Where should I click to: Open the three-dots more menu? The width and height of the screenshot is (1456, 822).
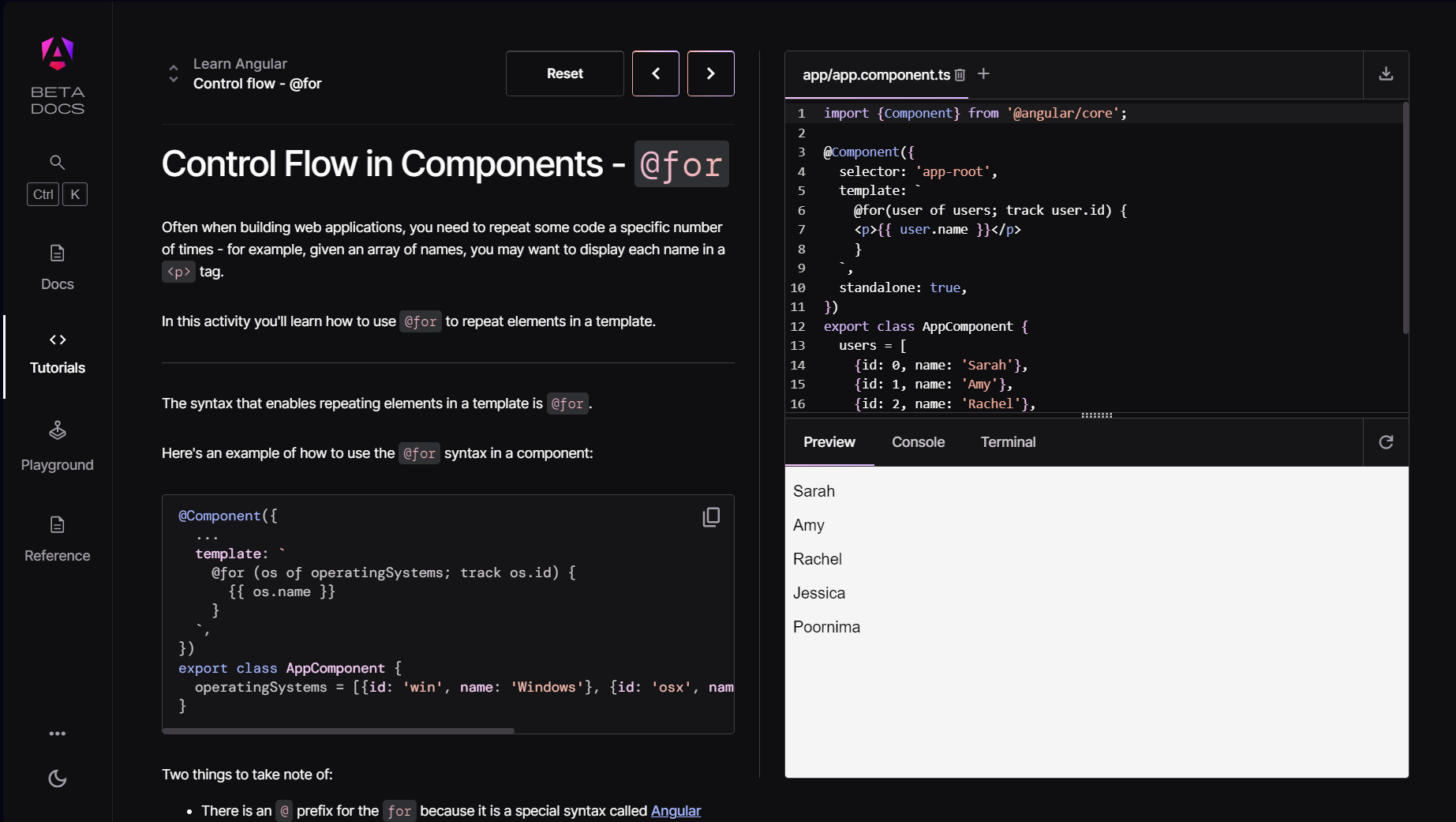click(x=57, y=734)
